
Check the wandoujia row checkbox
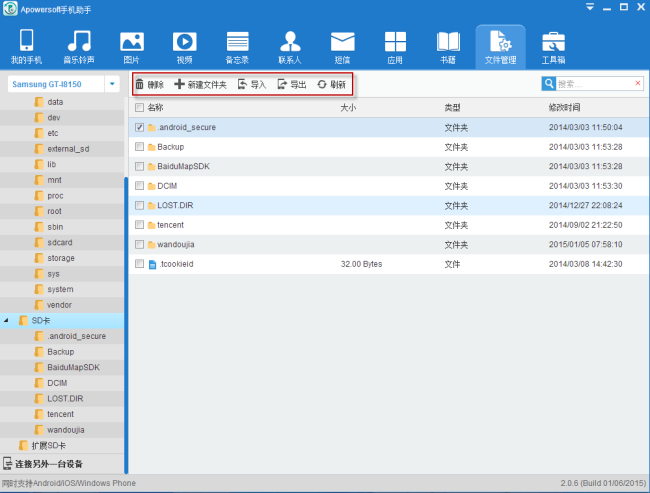[139, 244]
